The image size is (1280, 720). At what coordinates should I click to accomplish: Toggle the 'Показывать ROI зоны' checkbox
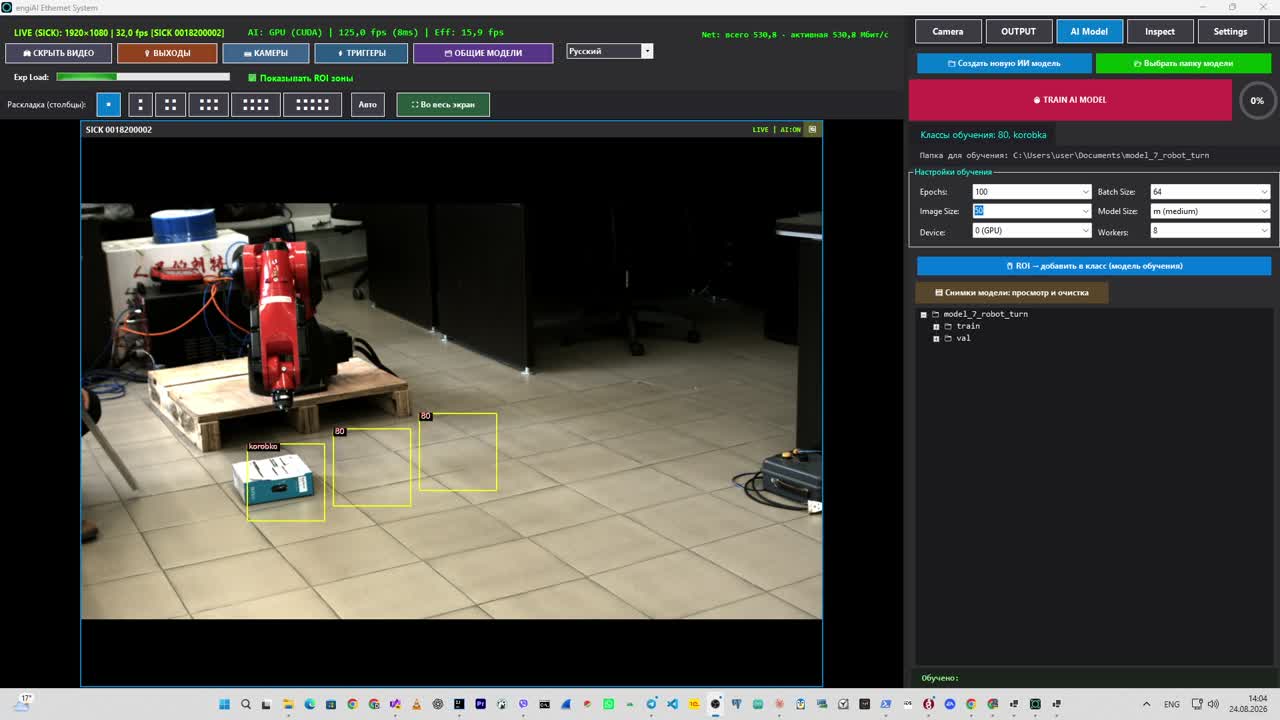coord(252,78)
